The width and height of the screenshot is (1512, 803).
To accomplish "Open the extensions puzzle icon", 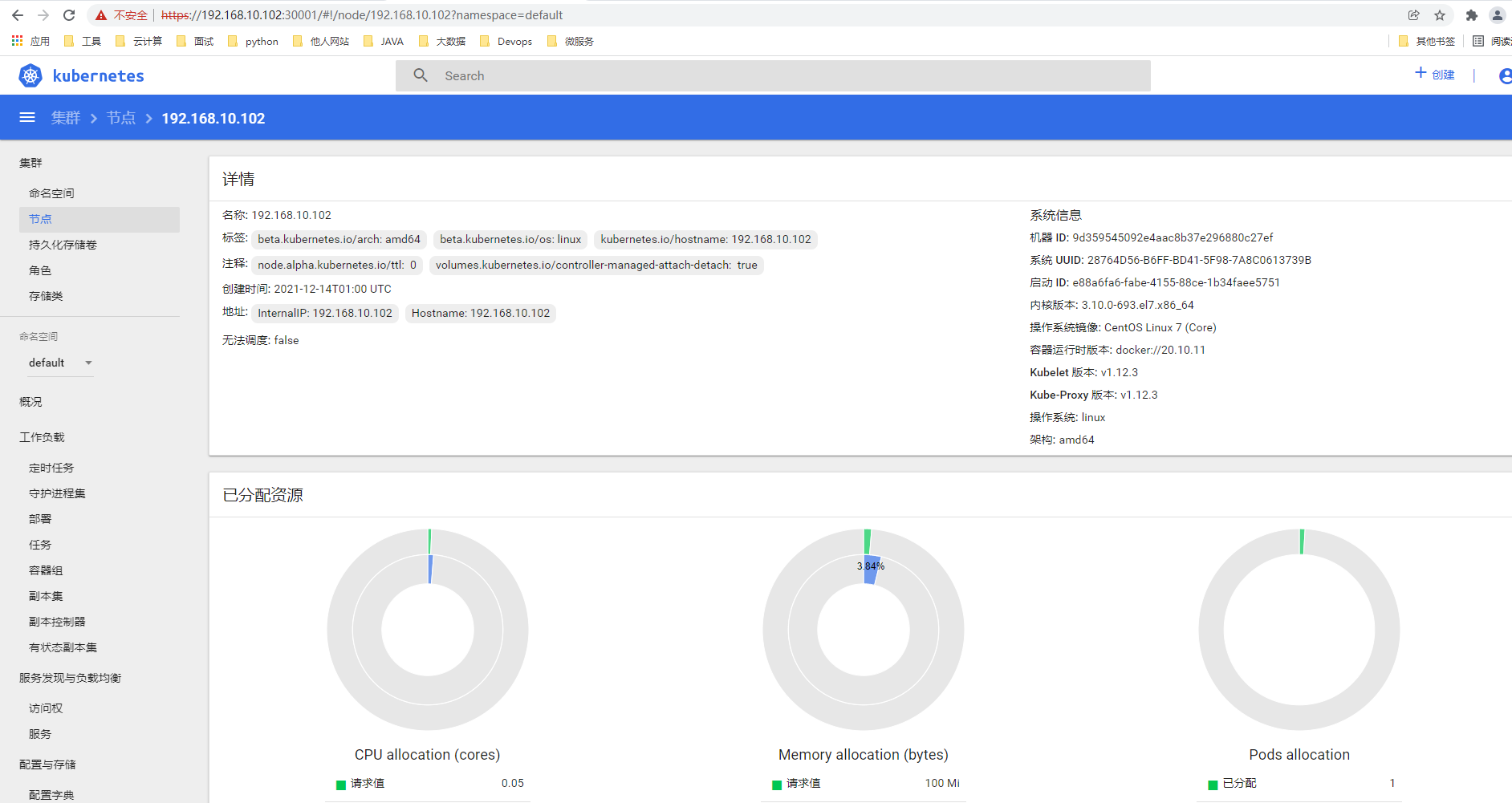I will [x=1471, y=15].
